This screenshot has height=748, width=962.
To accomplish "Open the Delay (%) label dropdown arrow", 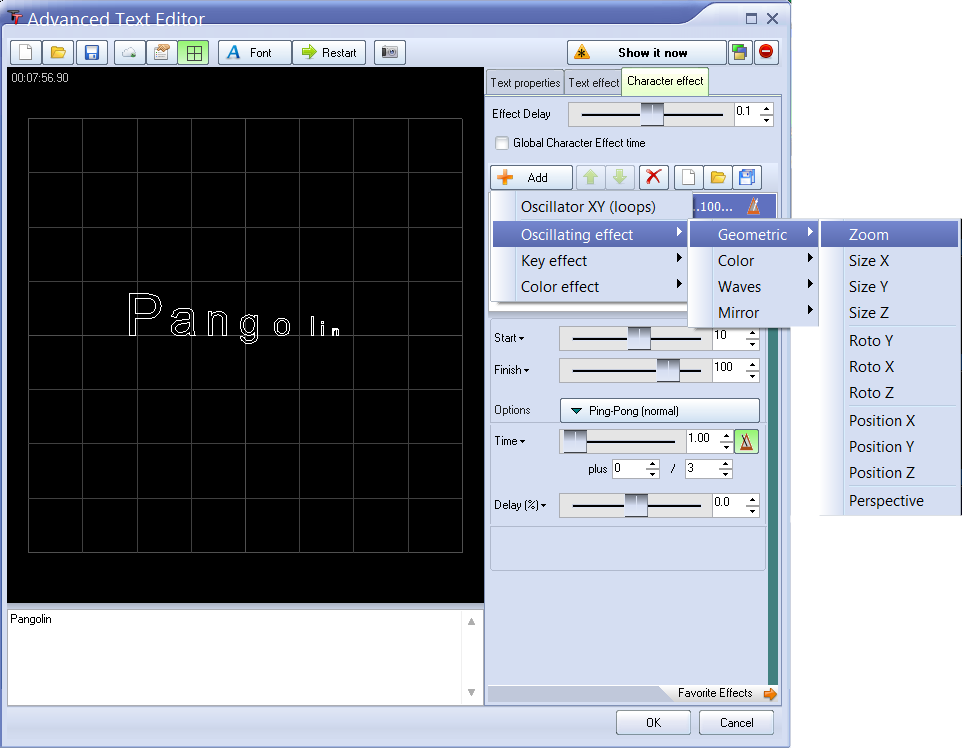I will click(544, 506).
